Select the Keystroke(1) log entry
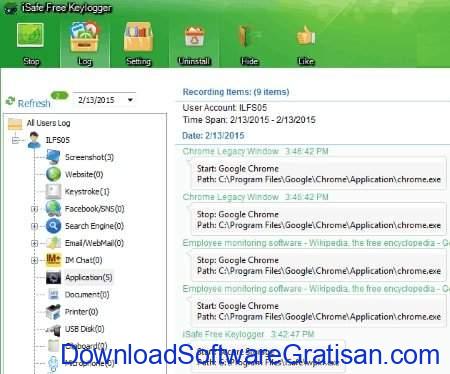 [78, 192]
